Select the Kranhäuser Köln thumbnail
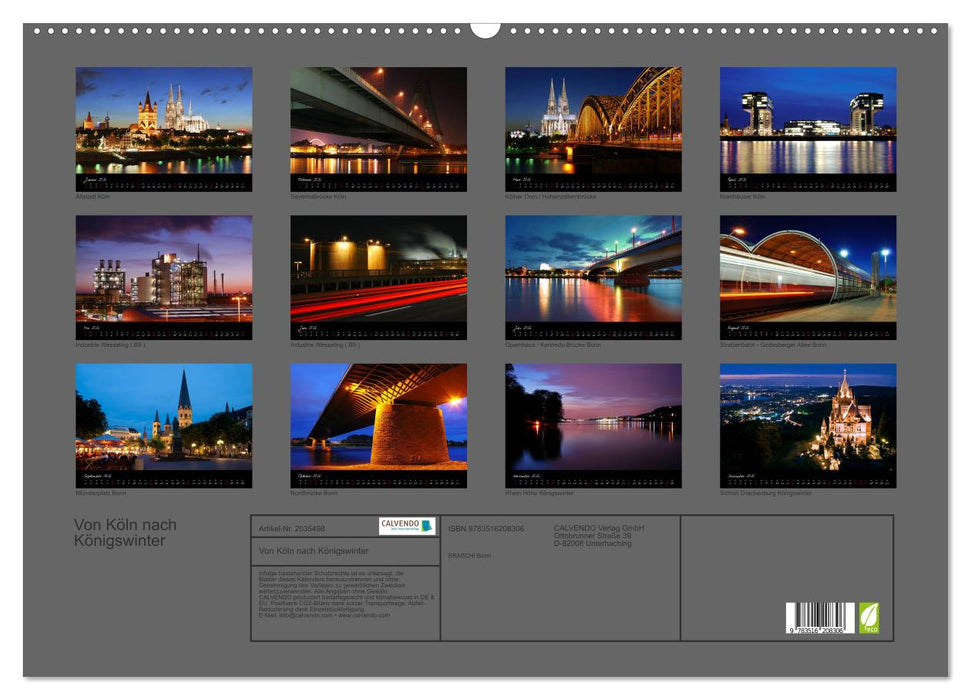The height and width of the screenshot is (700, 971). tap(808, 122)
